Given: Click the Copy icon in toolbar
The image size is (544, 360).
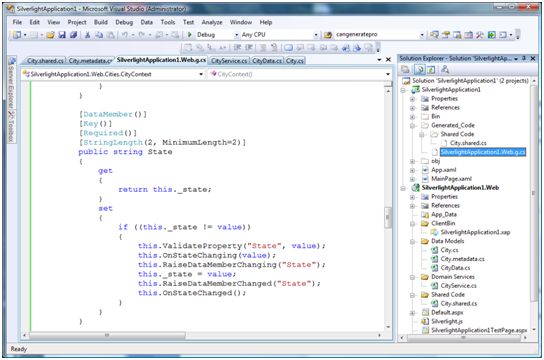Looking at the screenshot, I should pos(99,35).
